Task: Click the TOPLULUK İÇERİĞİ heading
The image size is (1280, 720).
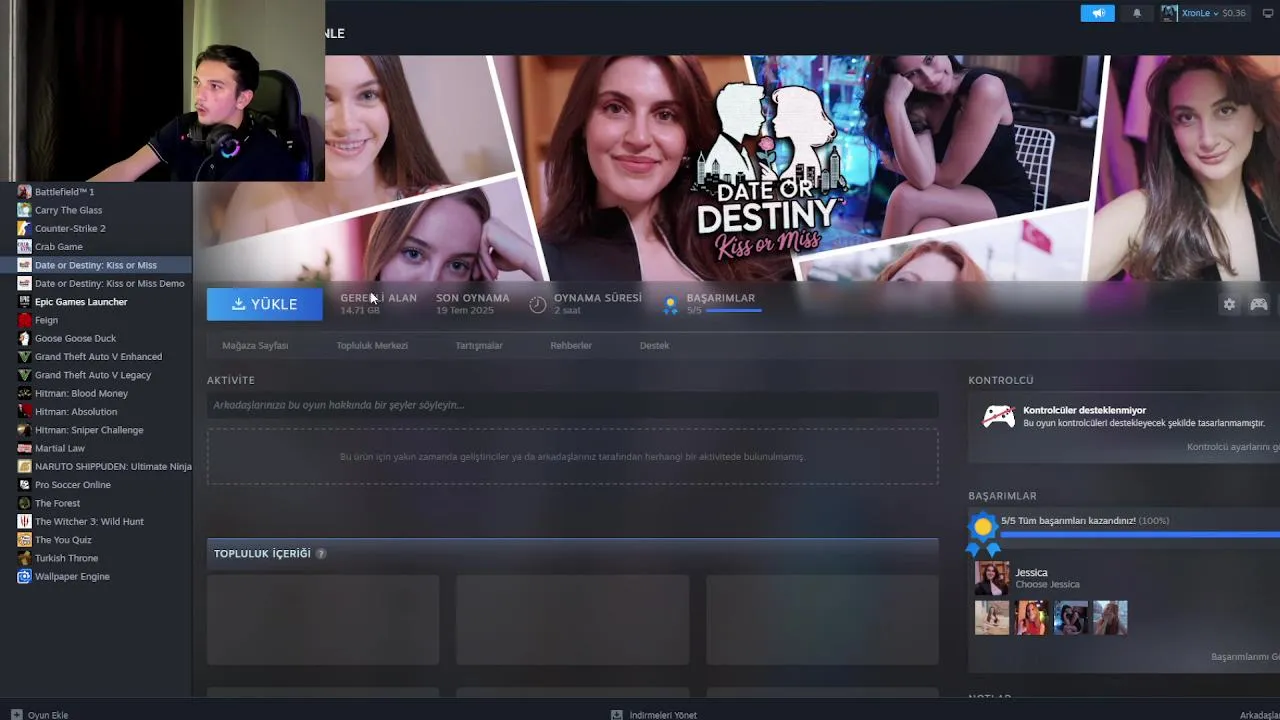Action: click(262, 553)
